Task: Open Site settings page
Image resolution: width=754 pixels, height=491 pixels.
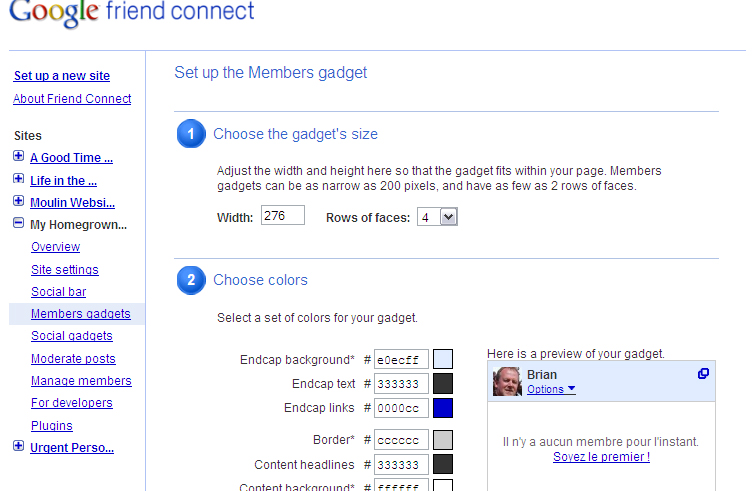Action: [64, 270]
